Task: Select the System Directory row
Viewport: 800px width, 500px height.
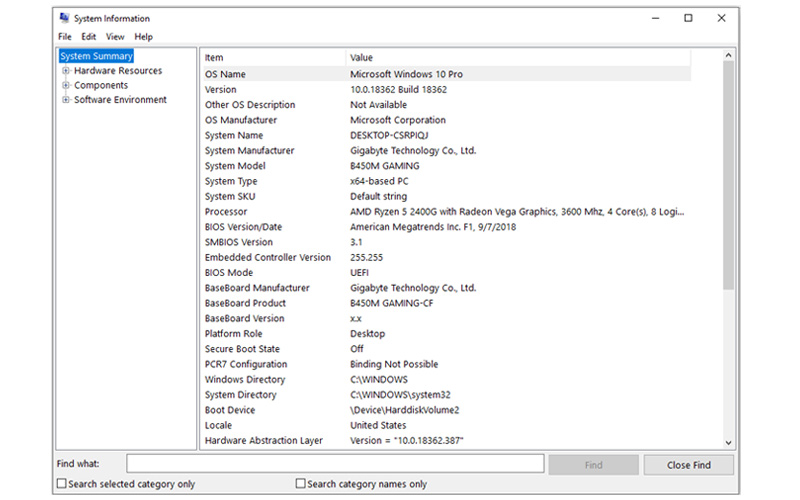Action: pos(447,395)
